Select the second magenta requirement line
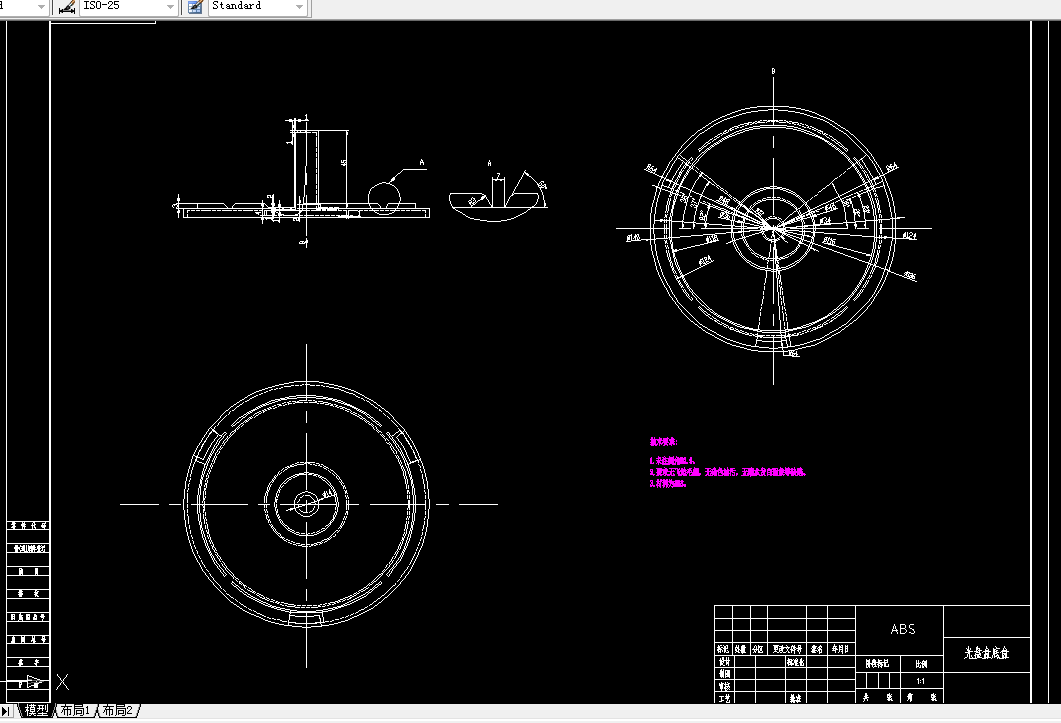The image size is (1061, 723). point(727,472)
